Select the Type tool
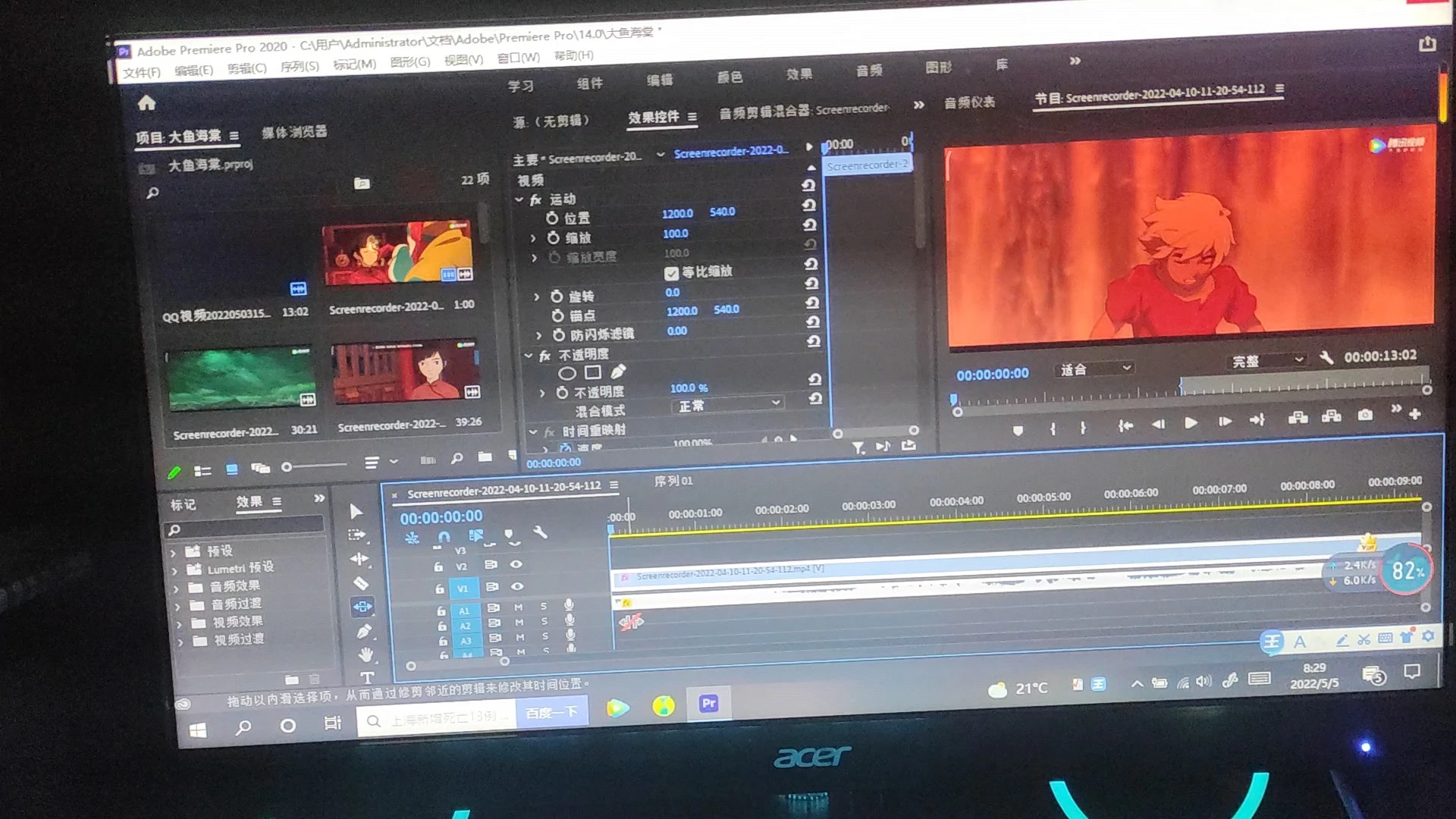 [x=367, y=677]
